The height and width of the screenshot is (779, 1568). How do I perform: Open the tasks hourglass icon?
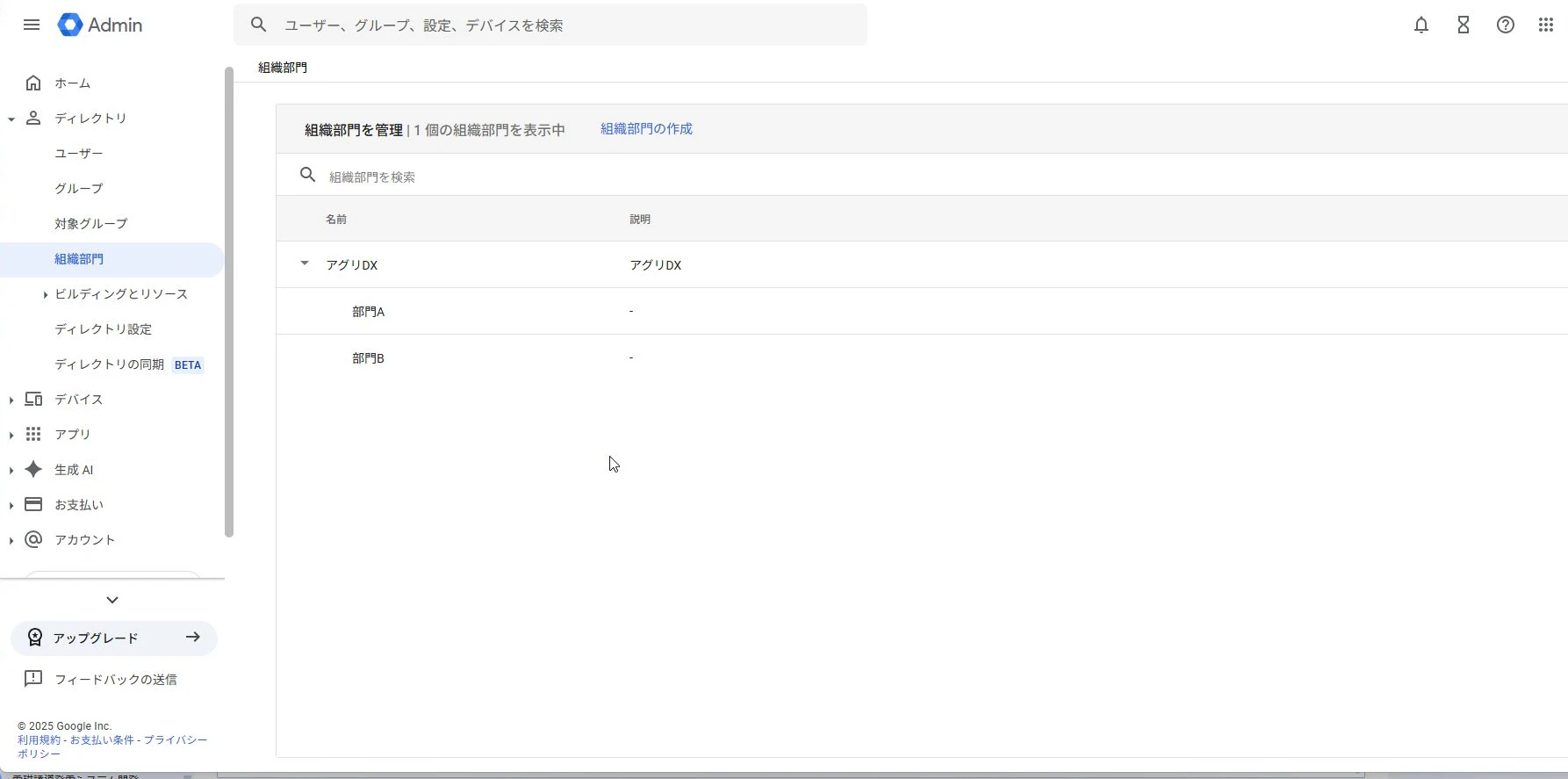(1464, 25)
